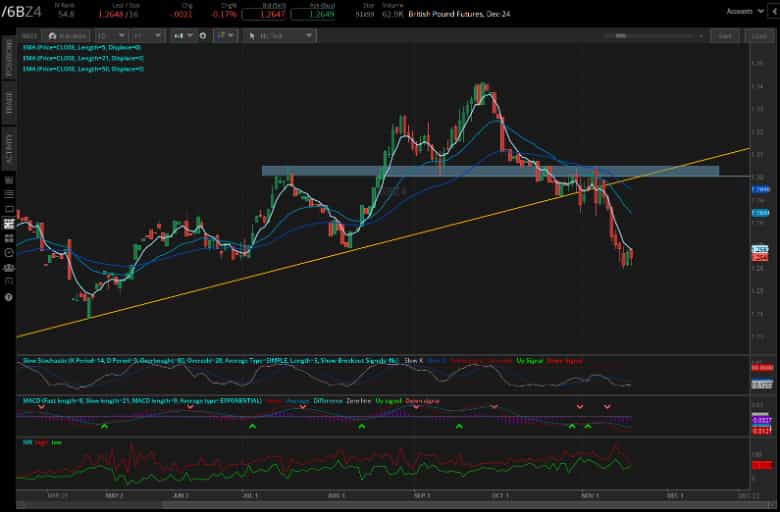This screenshot has width=780, height=515.
Task: Click the NOV 1 date label on time axis
Action: click(590, 496)
